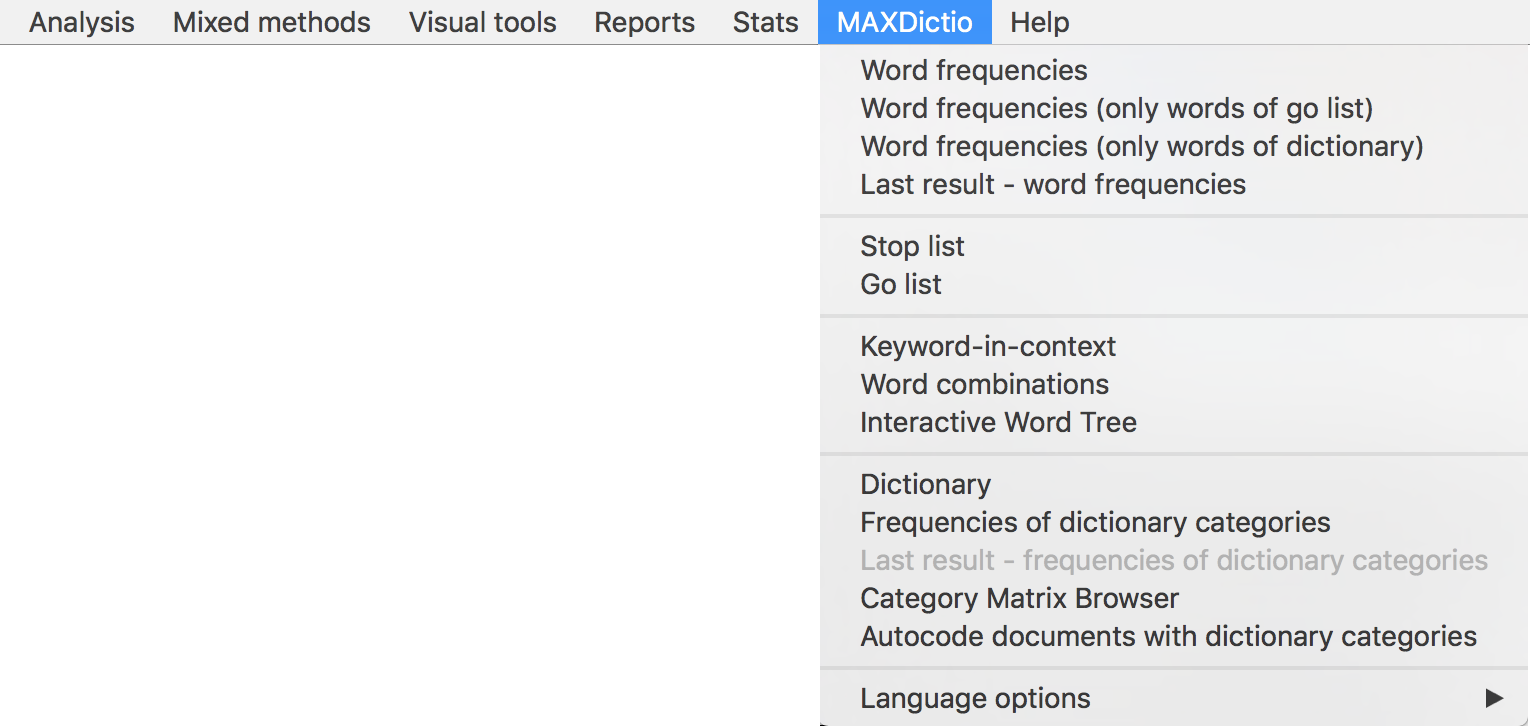
Task: Close the open MAXDictio menu
Action: pos(905,22)
